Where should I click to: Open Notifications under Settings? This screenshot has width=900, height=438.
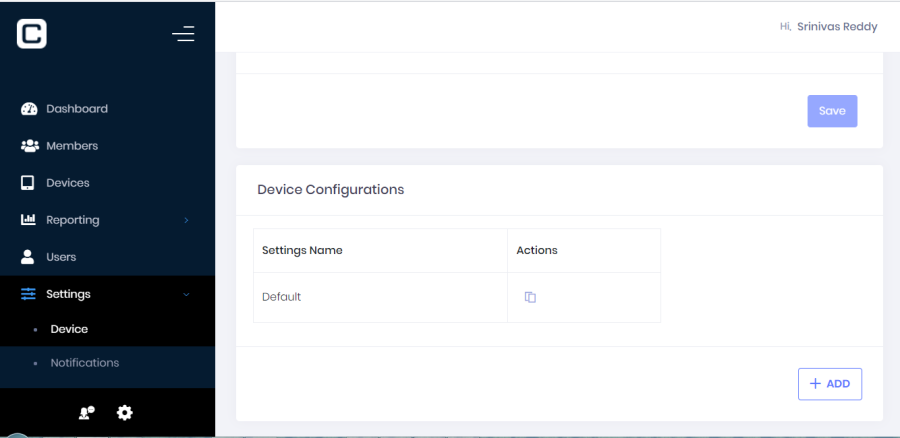tap(84, 363)
